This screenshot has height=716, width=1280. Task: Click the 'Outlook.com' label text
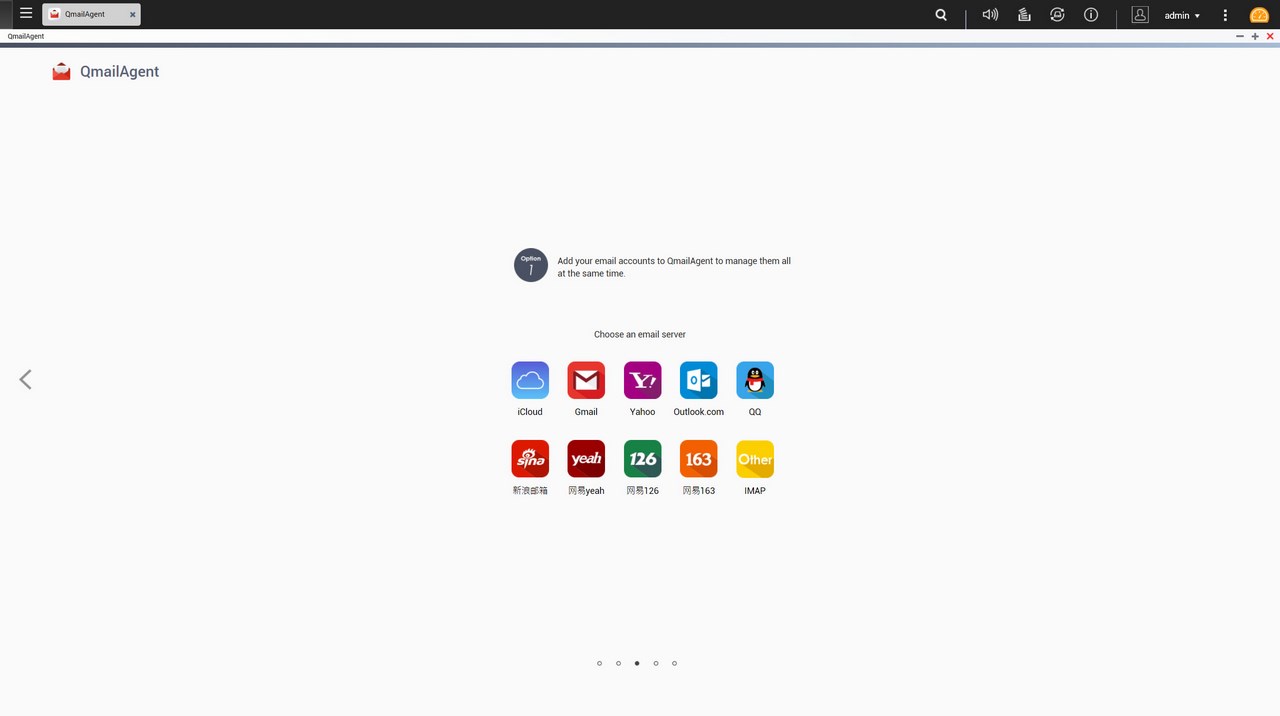[x=698, y=412]
